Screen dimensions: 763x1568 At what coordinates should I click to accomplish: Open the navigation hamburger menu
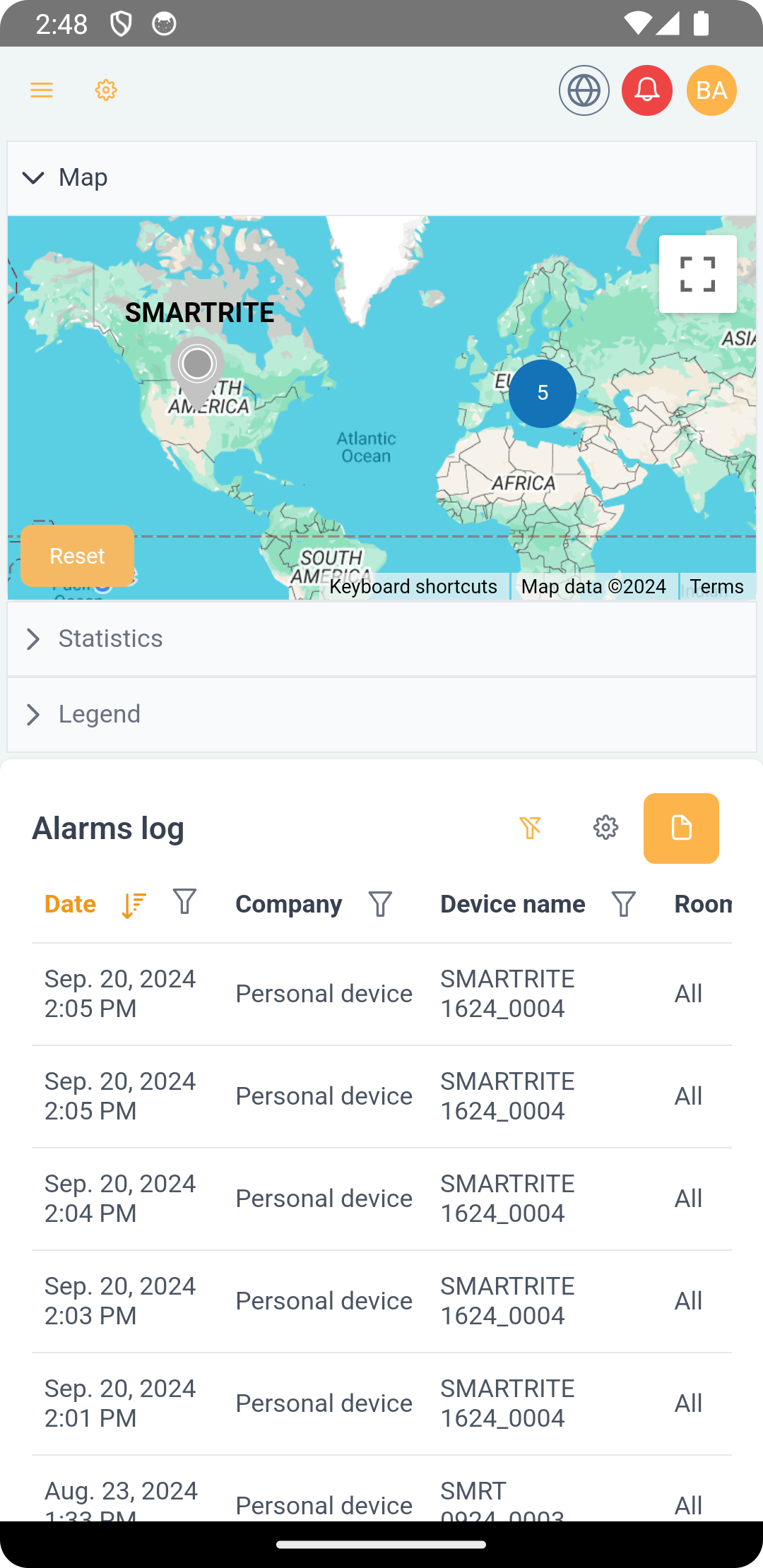click(x=41, y=90)
